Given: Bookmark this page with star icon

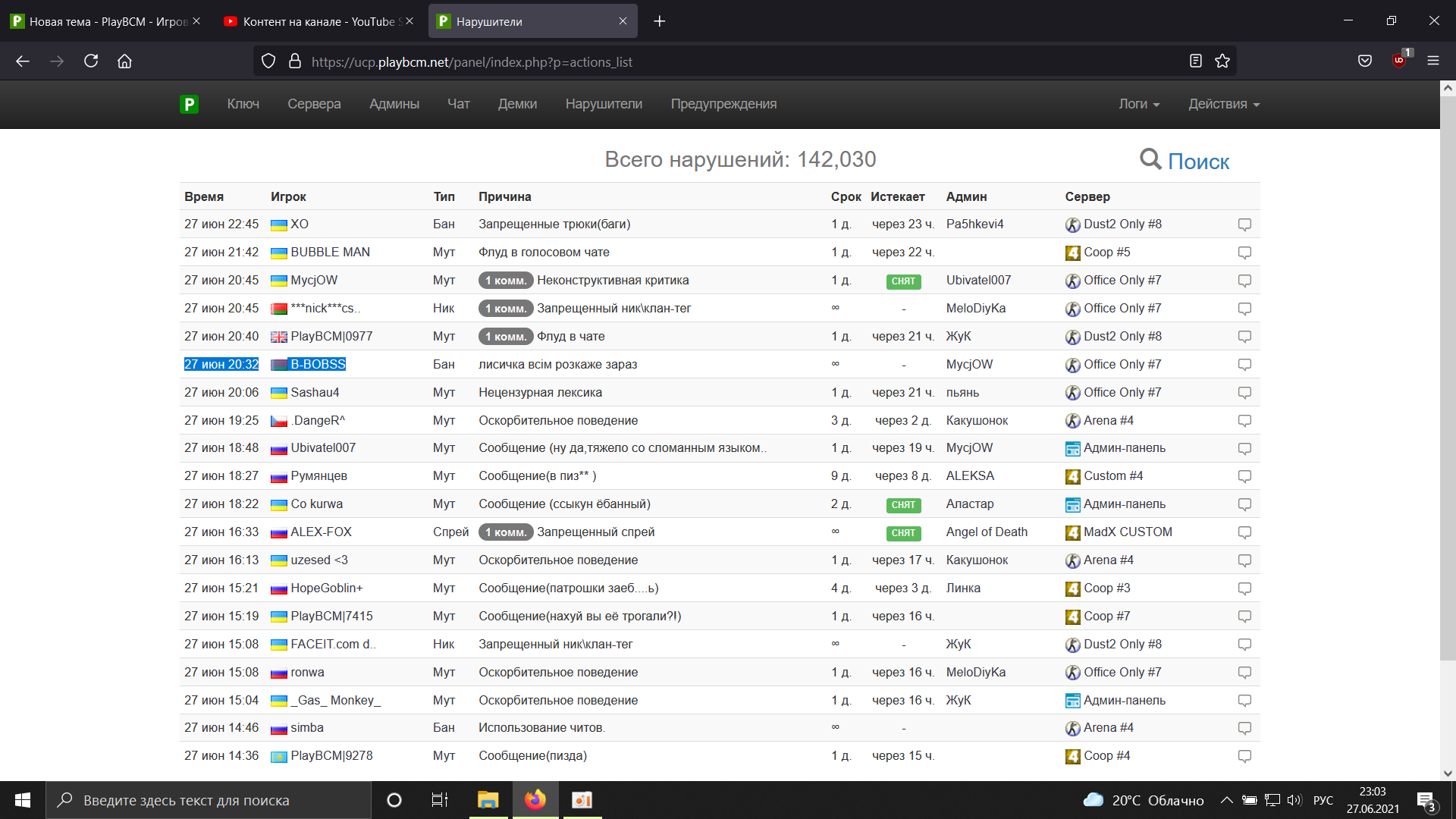Looking at the screenshot, I should [1222, 61].
